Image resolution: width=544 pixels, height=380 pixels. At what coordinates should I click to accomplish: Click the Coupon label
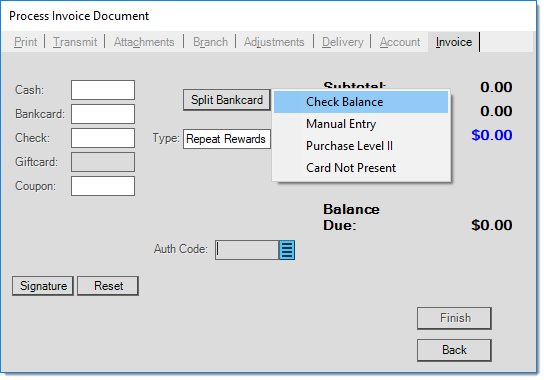pos(35,186)
